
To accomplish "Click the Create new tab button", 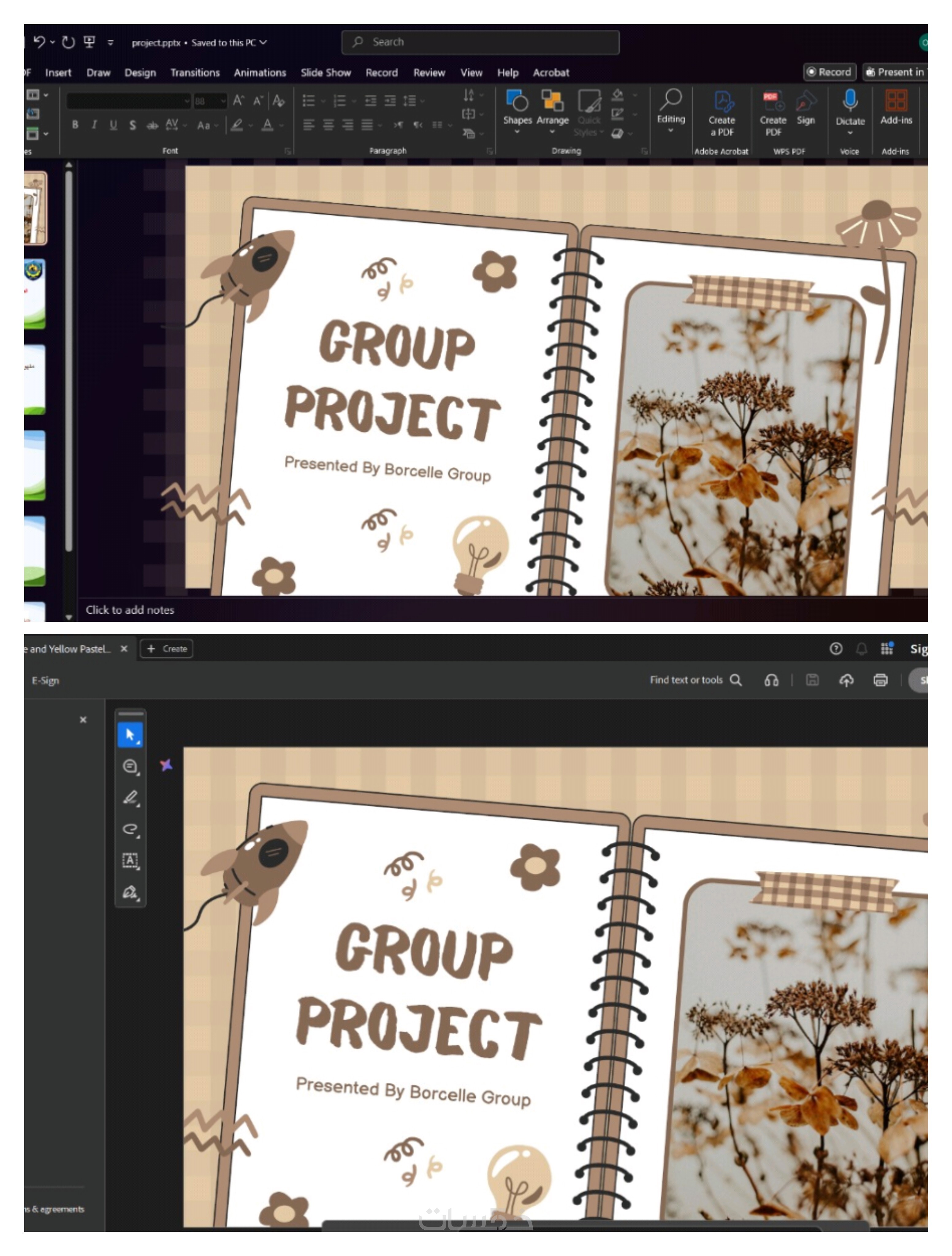I will click(x=167, y=649).
